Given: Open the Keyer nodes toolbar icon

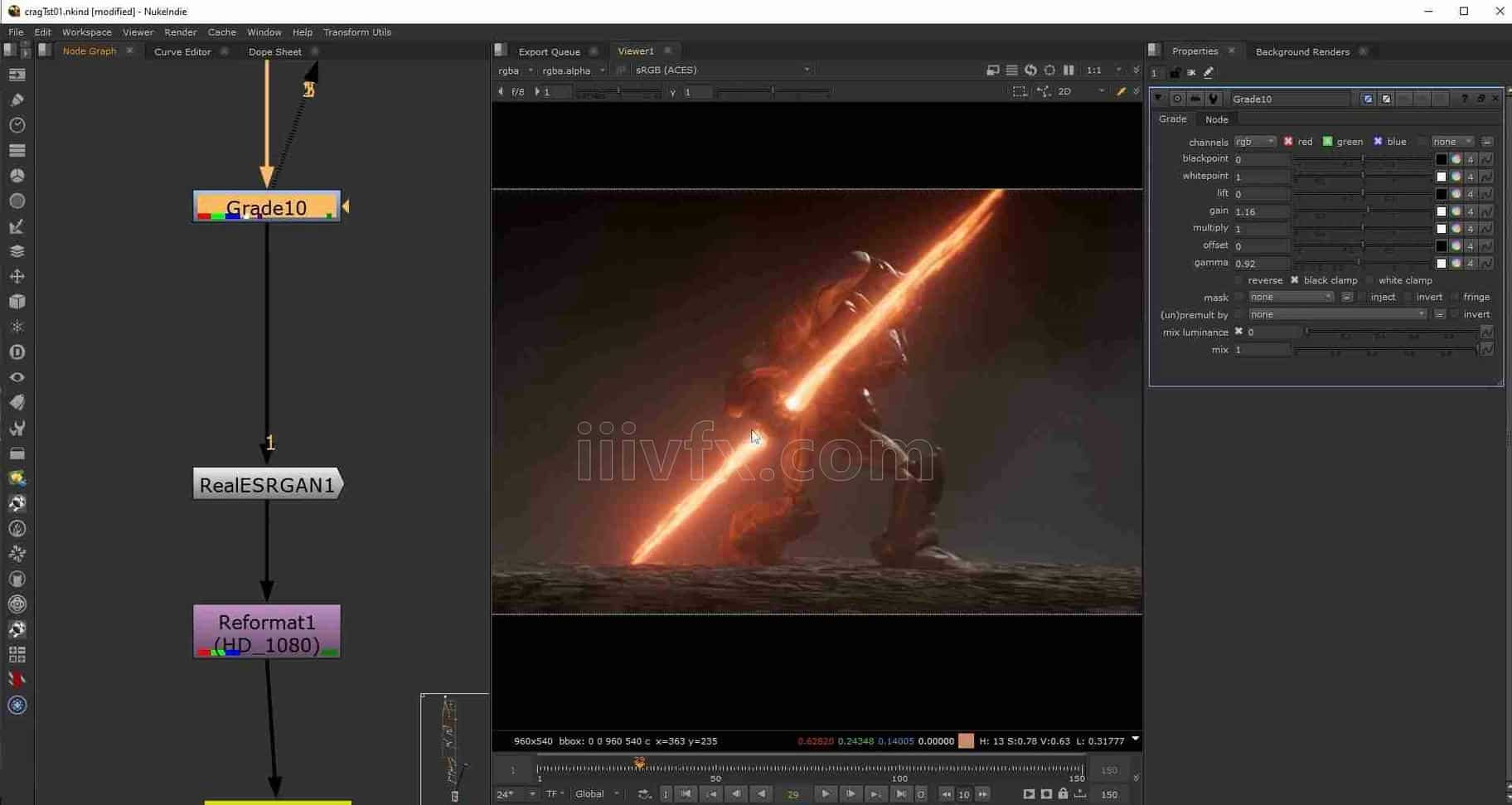Looking at the screenshot, I should pos(17,226).
